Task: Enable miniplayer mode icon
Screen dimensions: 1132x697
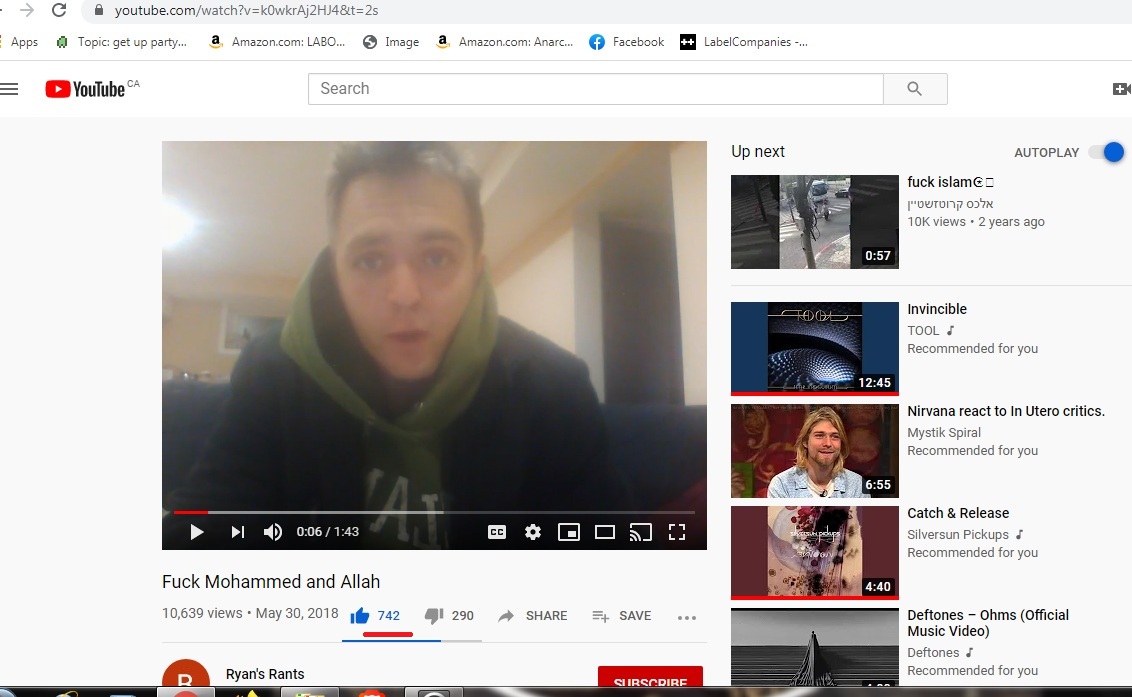Action: pyautogui.click(x=568, y=532)
